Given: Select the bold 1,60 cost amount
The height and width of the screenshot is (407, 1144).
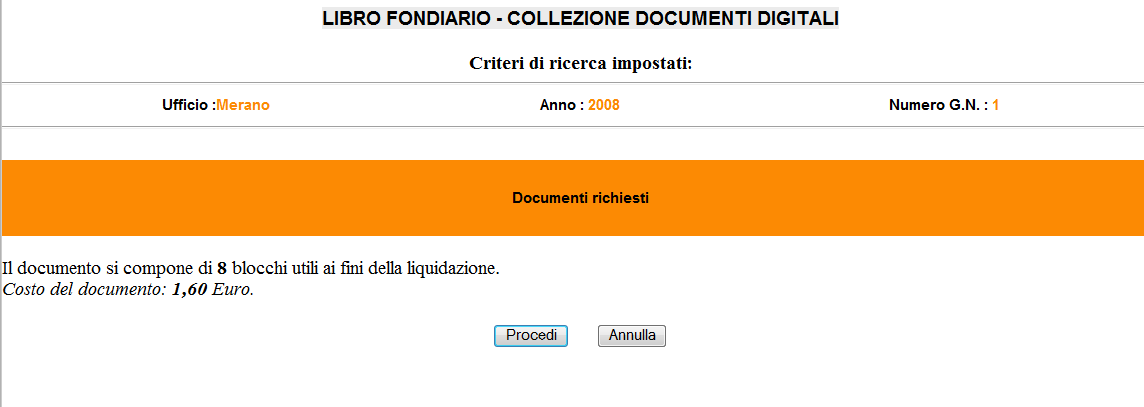Looking at the screenshot, I should (x=190, y=290).
